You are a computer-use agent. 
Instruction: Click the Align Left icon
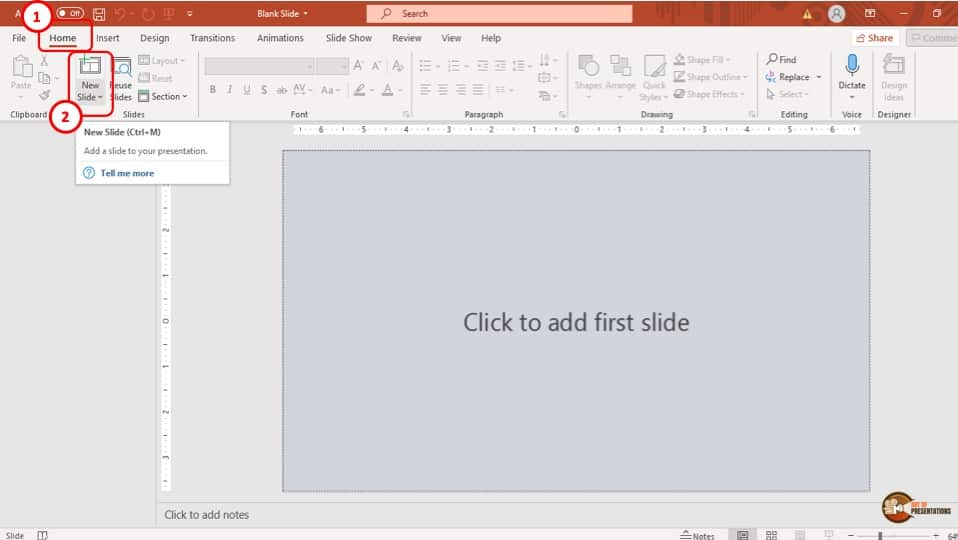(x=425, y=90)
